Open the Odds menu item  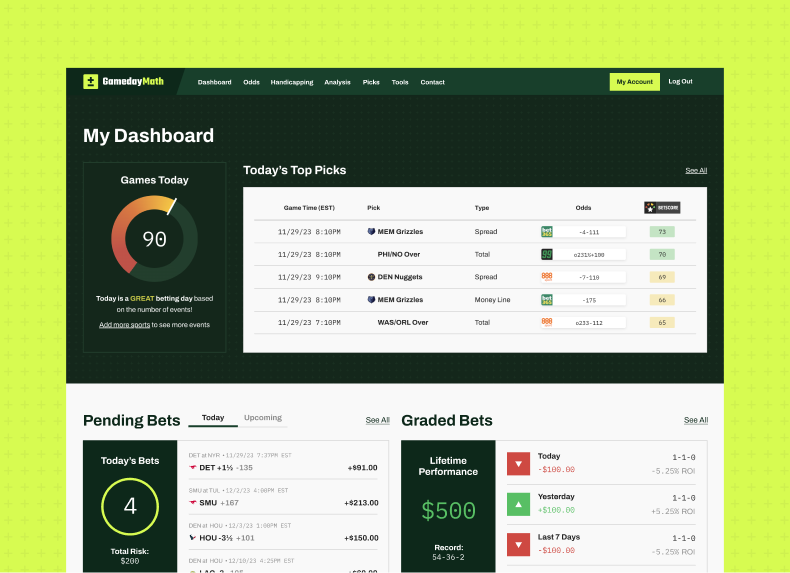(x=251, y=82)
